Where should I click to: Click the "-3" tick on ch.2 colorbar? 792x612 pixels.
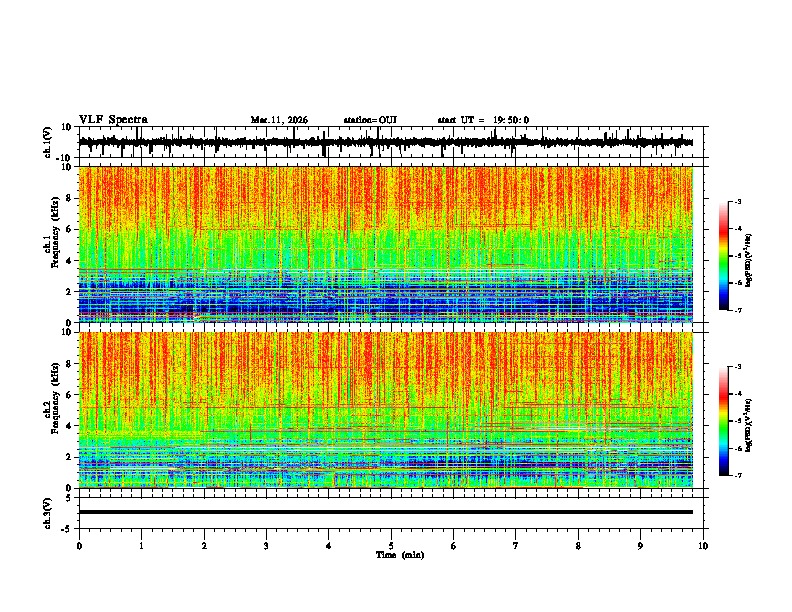pyautogui.click(x=738, y=367)
